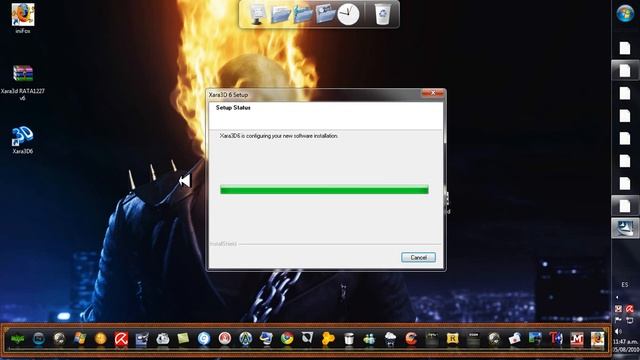Image resolution: width=640 pixels, height=360 pixels.
Task: Click the red Avira tray icon
Action: click(x=630, y=309)
